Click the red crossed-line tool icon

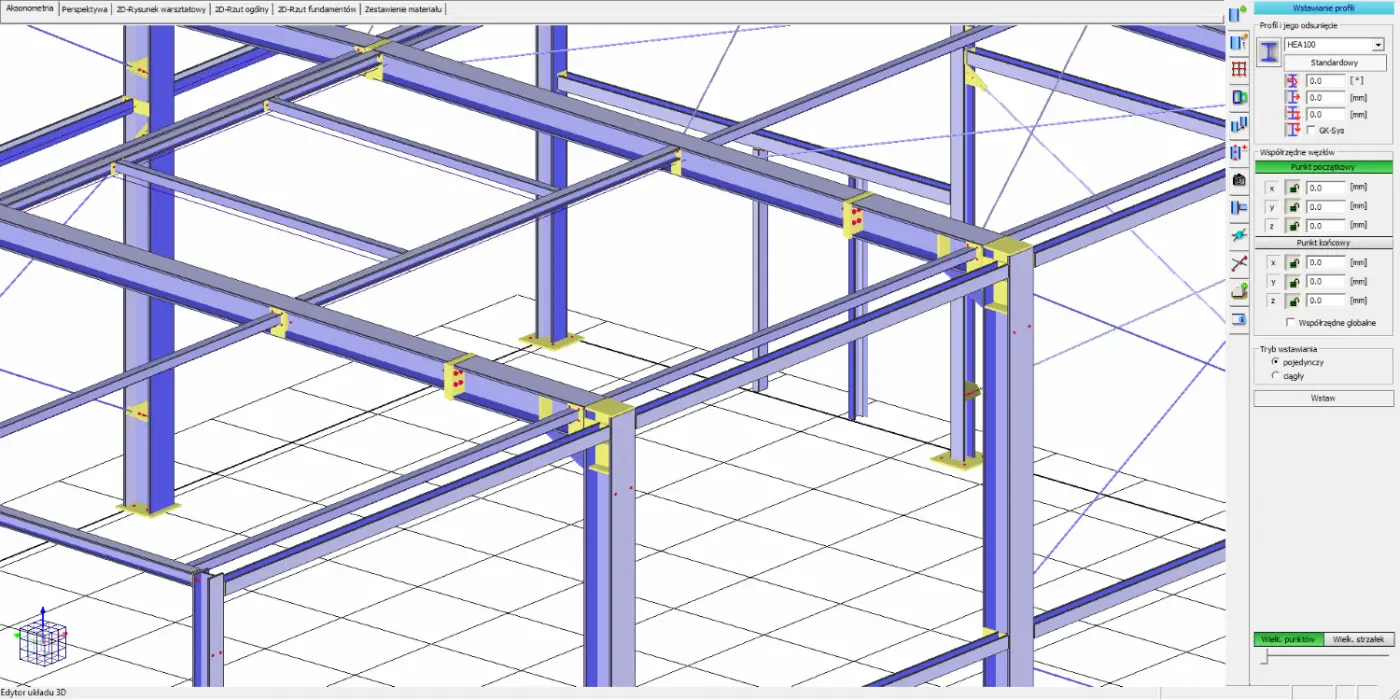tap(1239, 264)
